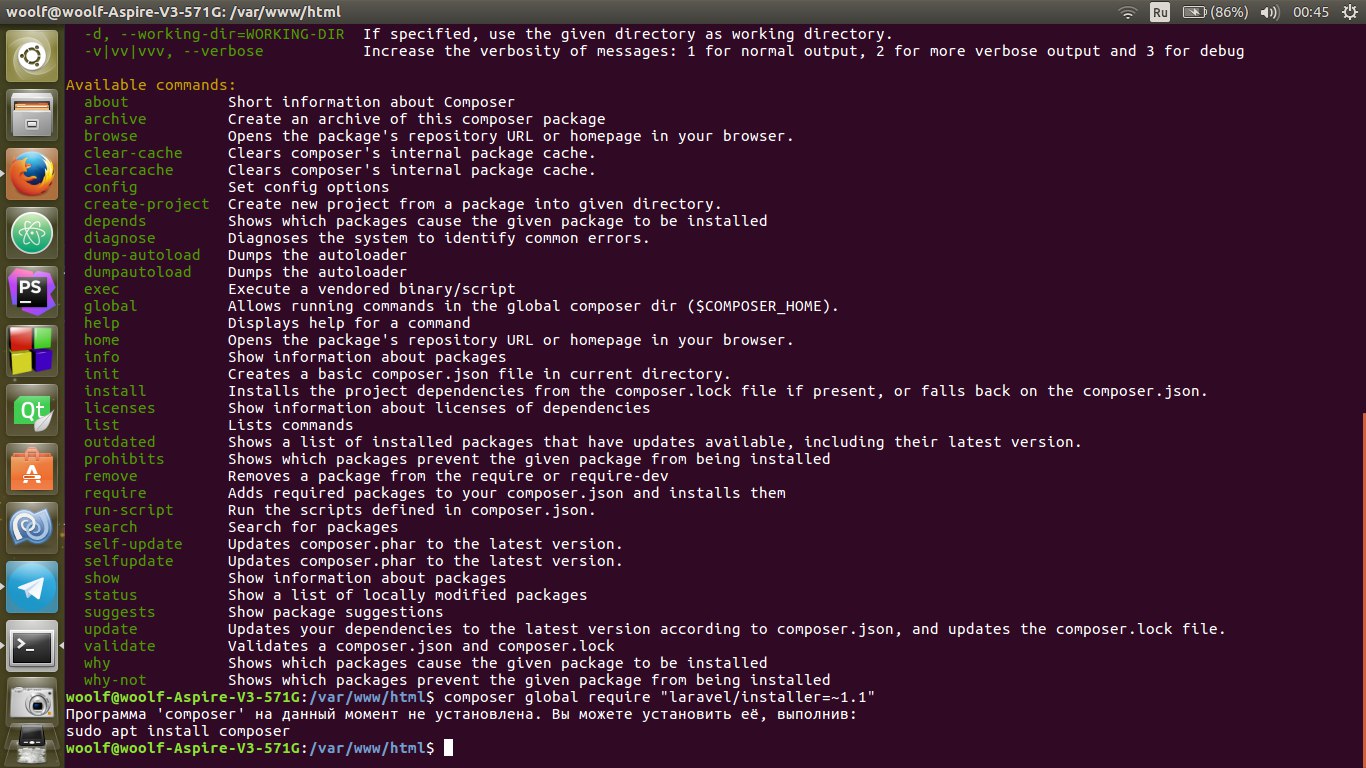The image size is (1366, 768).
Task: Open the Screenshot camera tool icon
Action: tap(32, 704)
